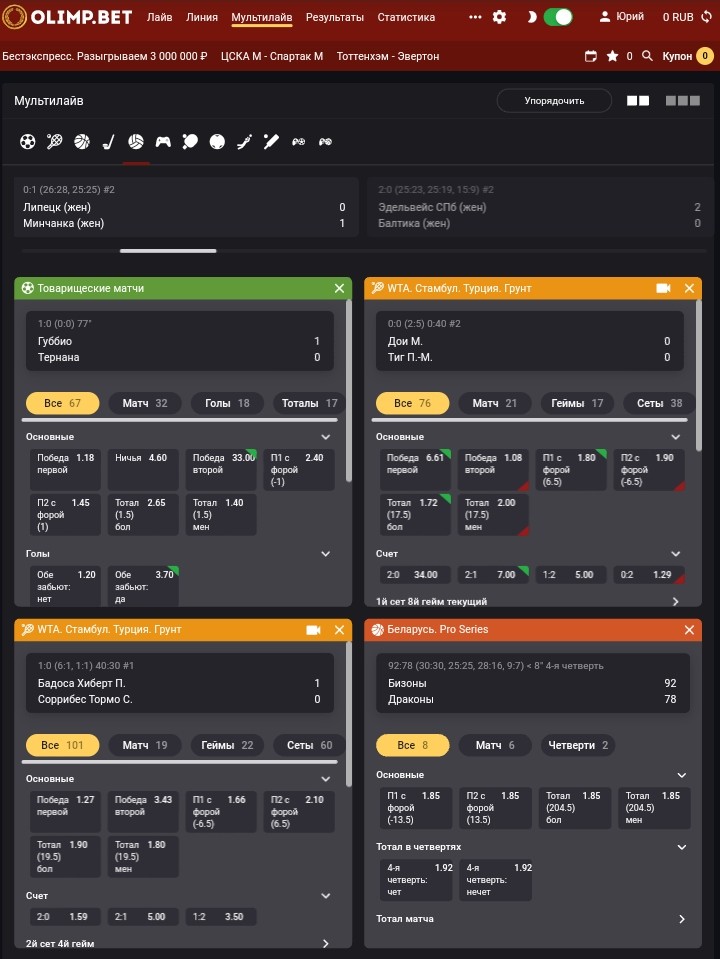This screenshot has width=720, height=959.
Task: Select the esports gamepad filter icon
Action: (x=163, y=142)
